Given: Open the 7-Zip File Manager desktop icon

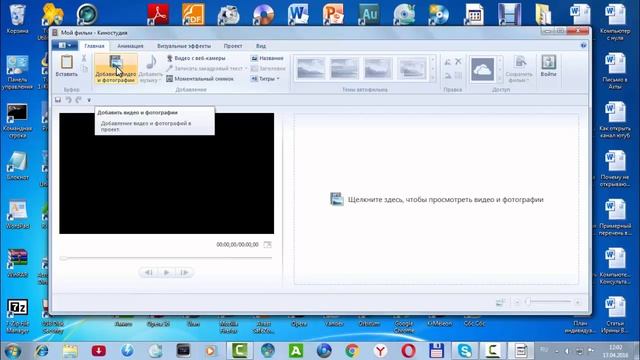Looking at the screenshot, I should click(18, 316).
